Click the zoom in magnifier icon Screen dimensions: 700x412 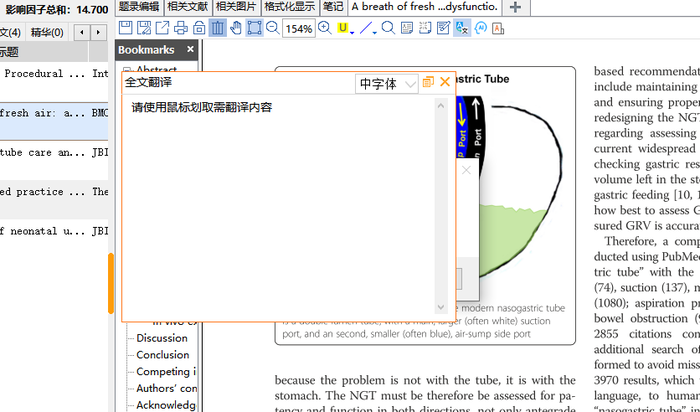pyautogui.click(x=325, y=28)
